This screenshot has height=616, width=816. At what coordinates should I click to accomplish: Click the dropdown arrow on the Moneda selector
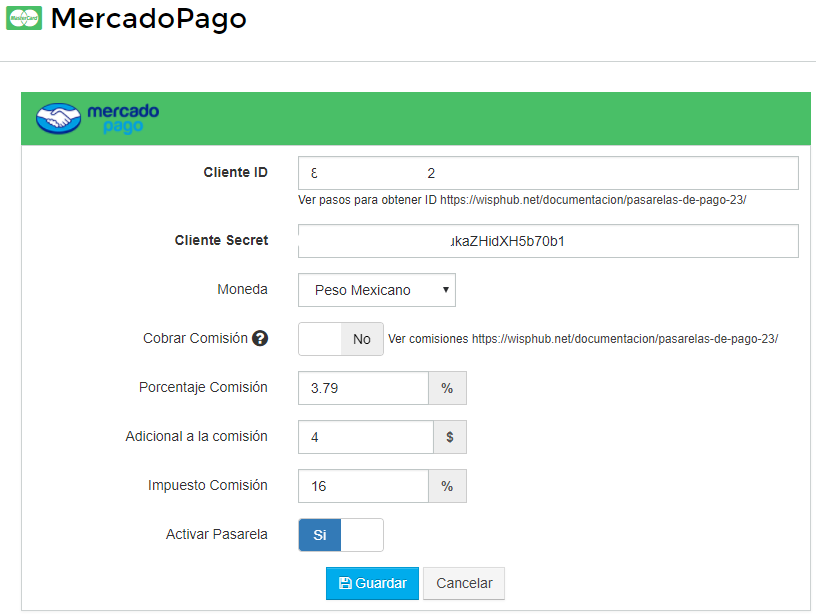[x=444, y=290]
